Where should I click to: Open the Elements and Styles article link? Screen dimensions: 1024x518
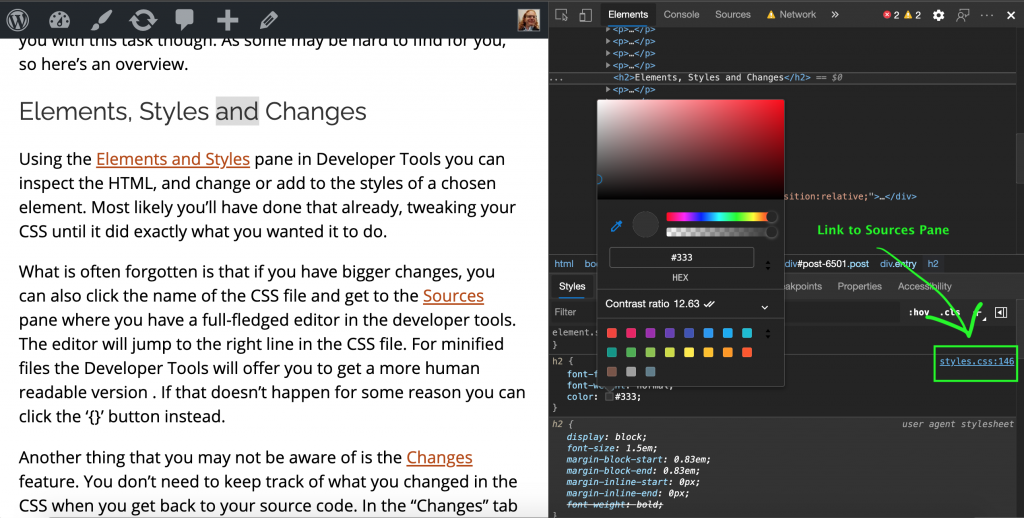tap(172, 159)
